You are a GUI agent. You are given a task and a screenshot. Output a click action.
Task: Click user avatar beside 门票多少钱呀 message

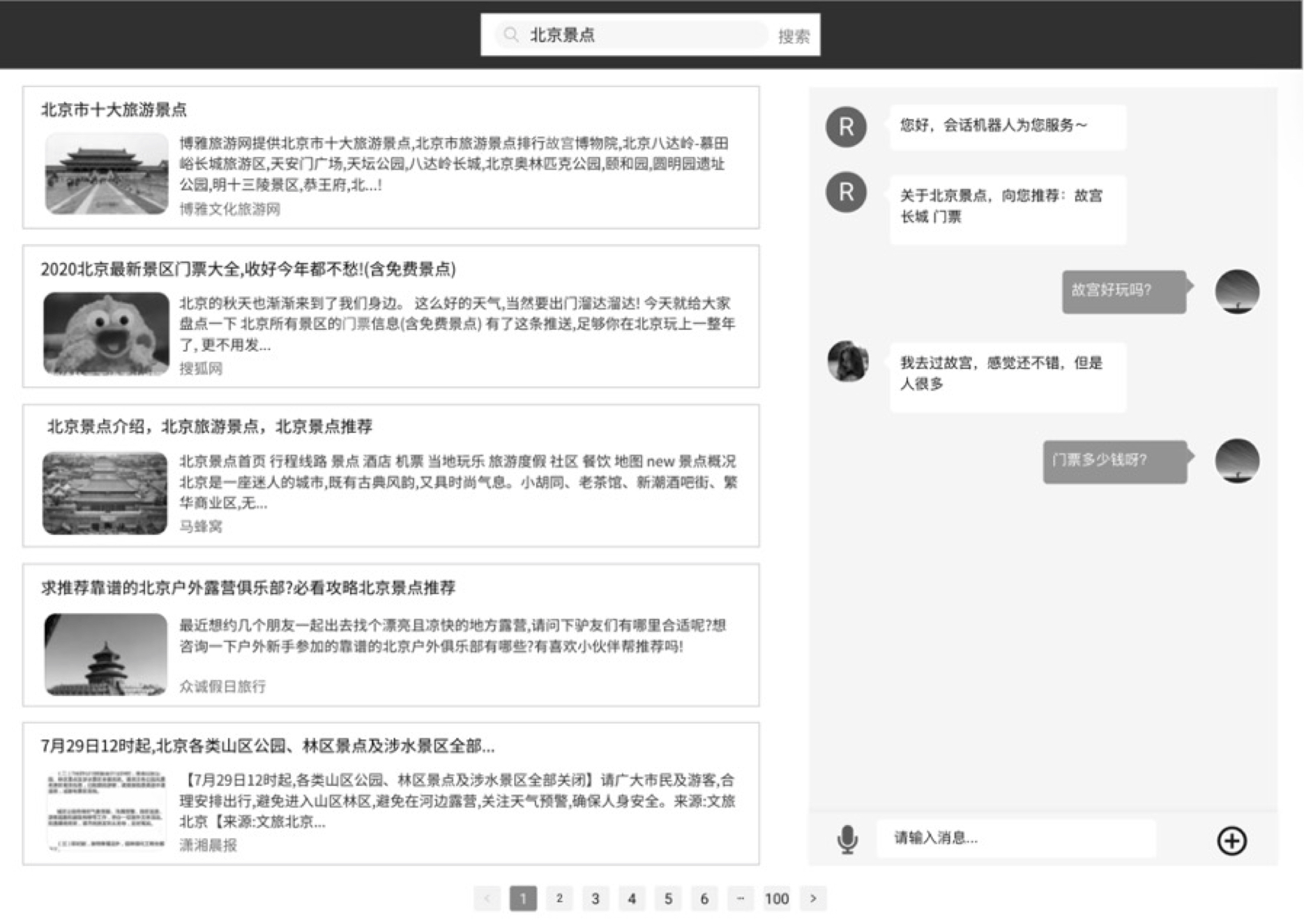1237,461
